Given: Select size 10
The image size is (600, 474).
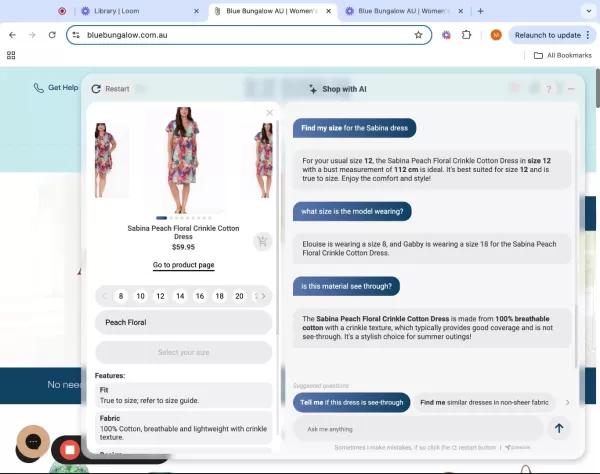Looking at the screenshot, I should click(140, 296).
